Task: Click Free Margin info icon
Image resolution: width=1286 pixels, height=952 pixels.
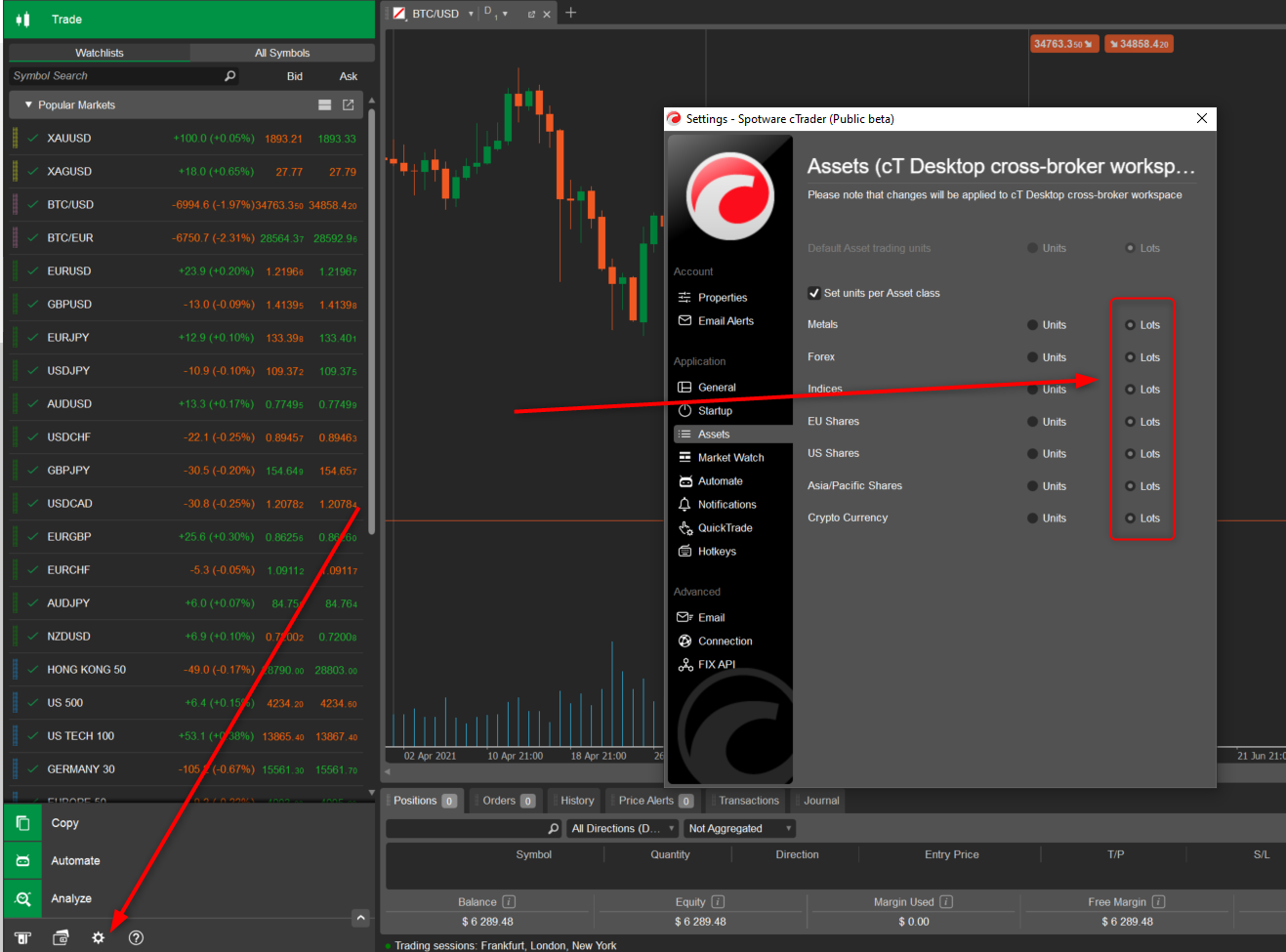Action: [x=1158, y=901]
